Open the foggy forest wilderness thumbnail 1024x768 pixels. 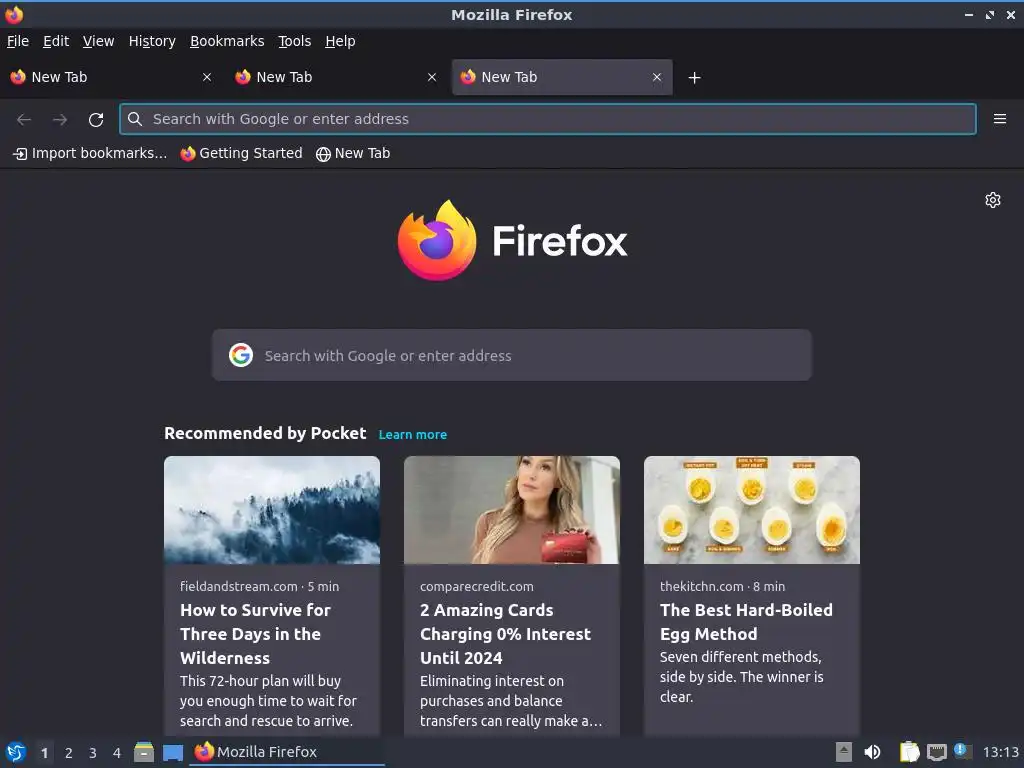[272, 510]
